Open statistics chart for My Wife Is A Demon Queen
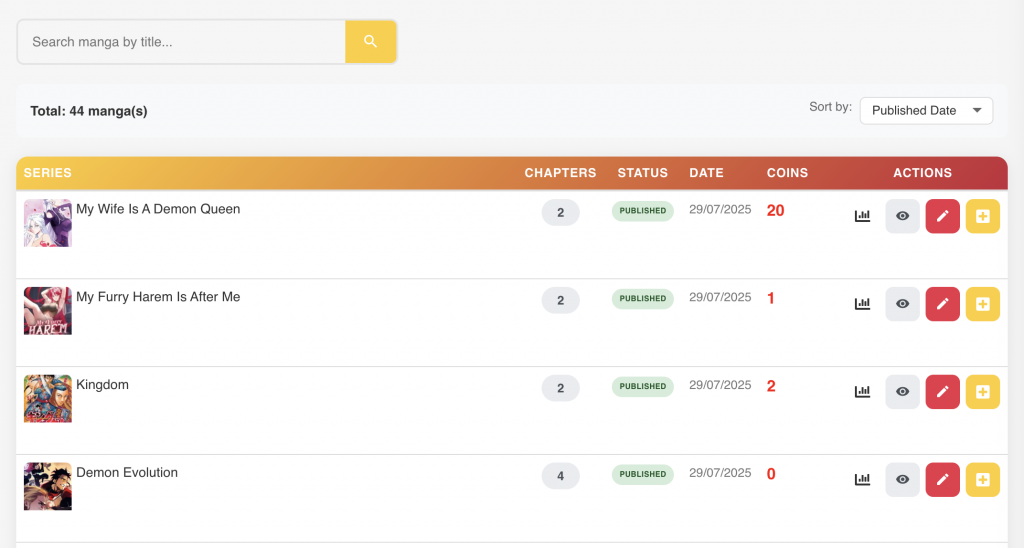 862,216
